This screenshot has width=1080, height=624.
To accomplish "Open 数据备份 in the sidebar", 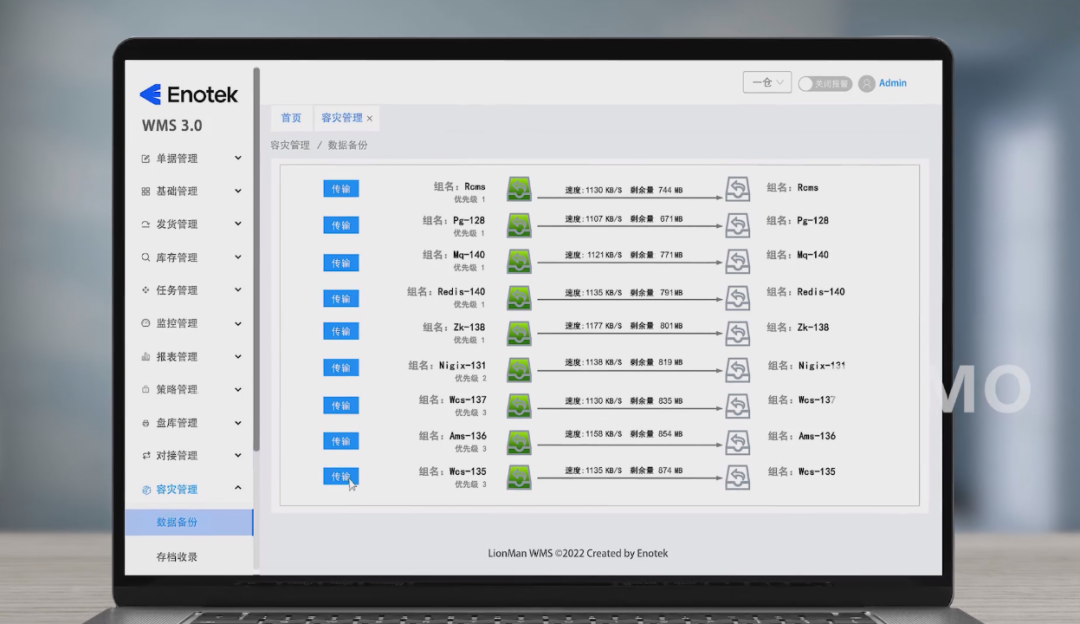I will click(x=189, y=522).
